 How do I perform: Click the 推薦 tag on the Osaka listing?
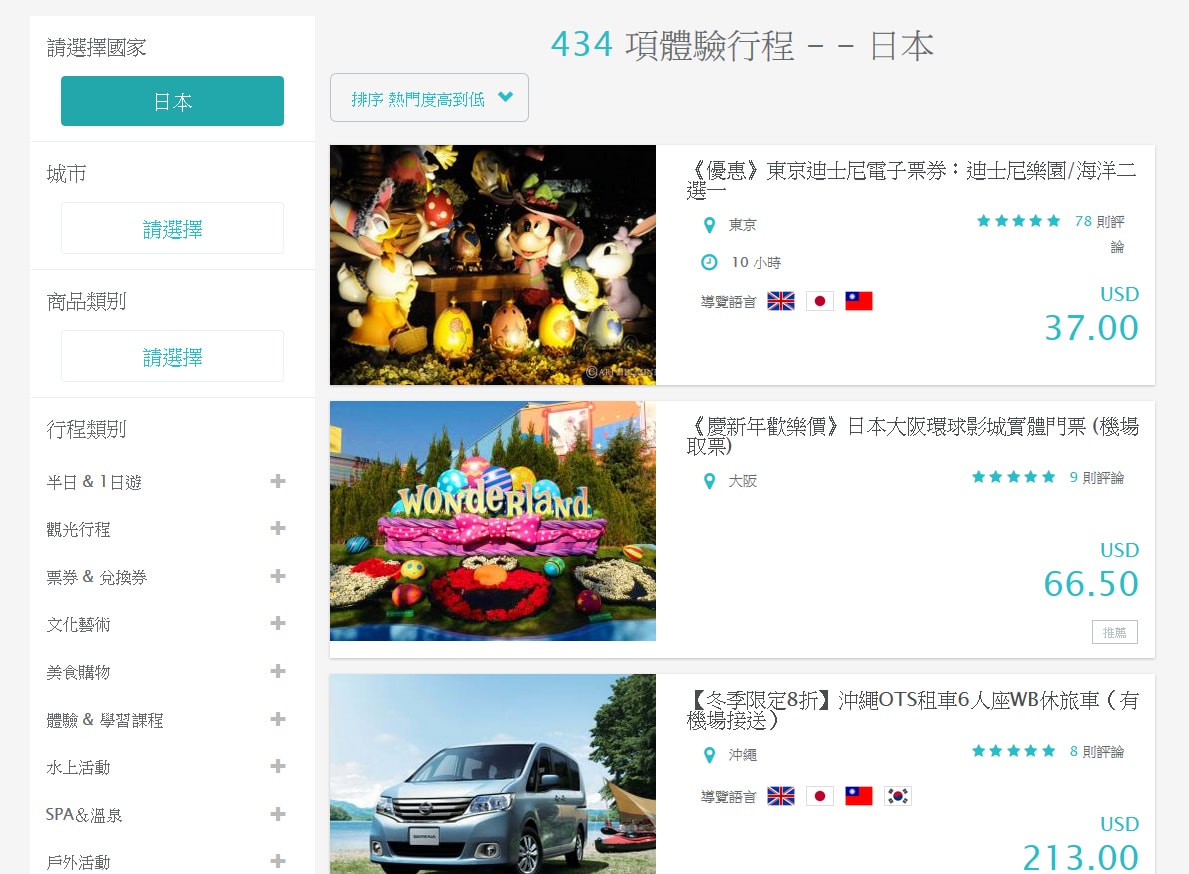click(x=1115, y=632)
